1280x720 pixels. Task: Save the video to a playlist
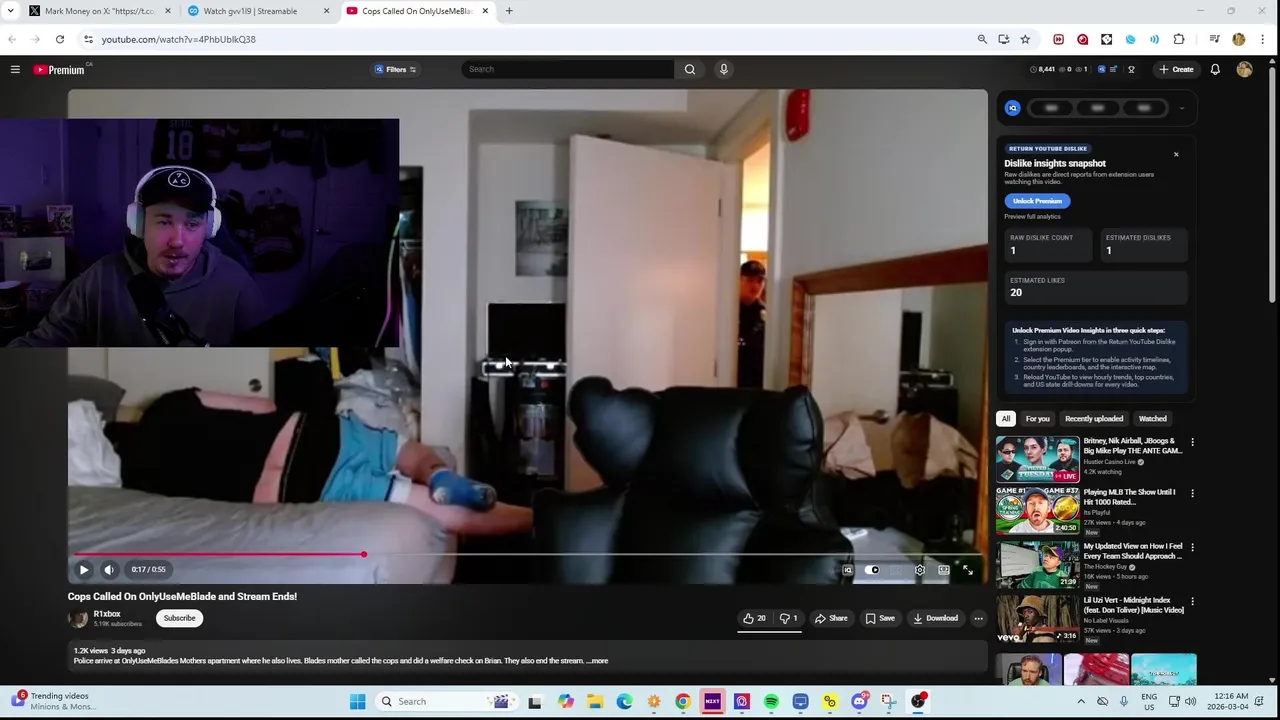[880, 618]
